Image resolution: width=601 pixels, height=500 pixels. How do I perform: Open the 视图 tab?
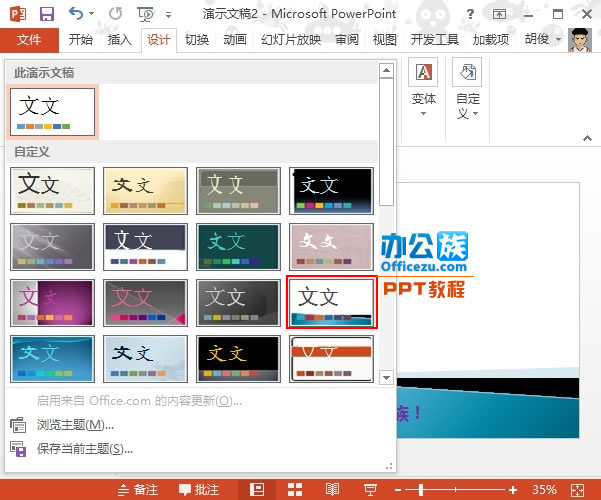[385, 39]
